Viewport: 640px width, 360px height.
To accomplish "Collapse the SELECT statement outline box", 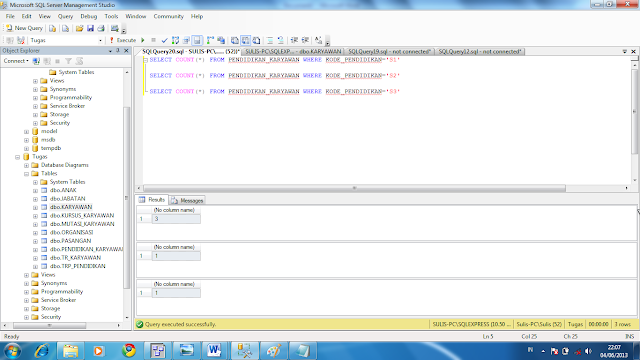I will (145, 60).
